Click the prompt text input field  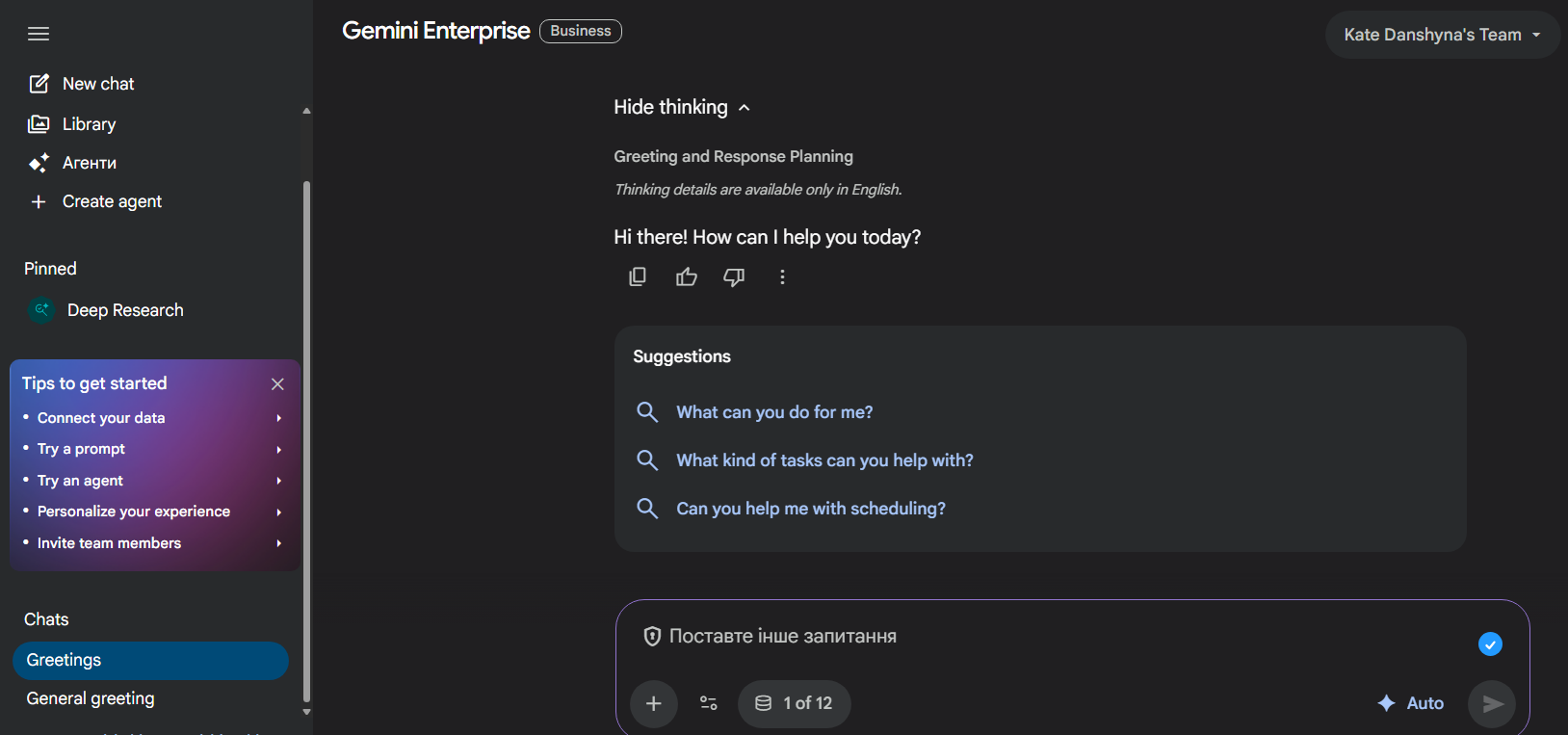1059,637
